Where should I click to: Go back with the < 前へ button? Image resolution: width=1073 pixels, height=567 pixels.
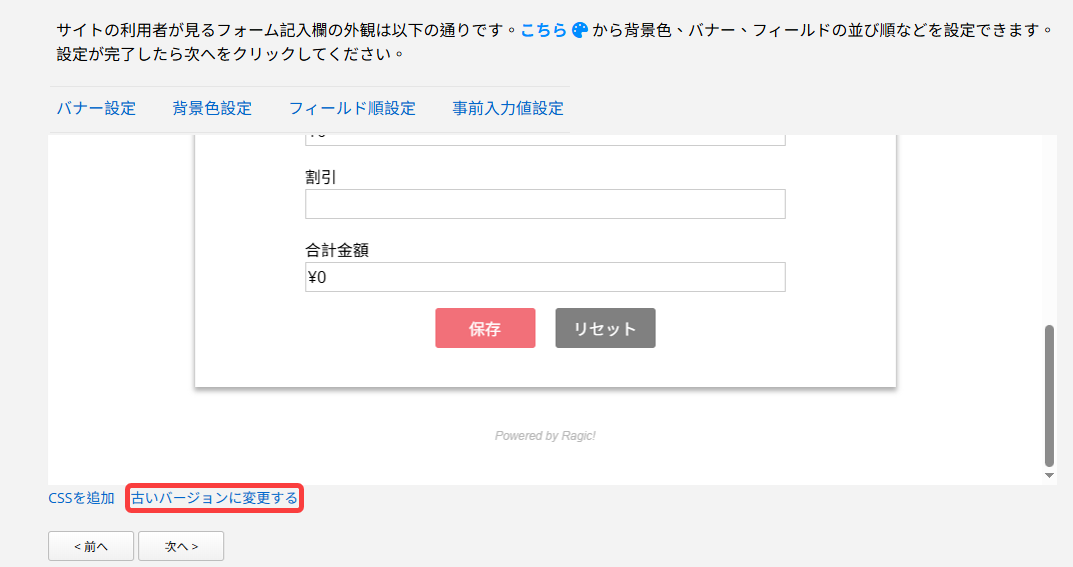coord(90,546)
